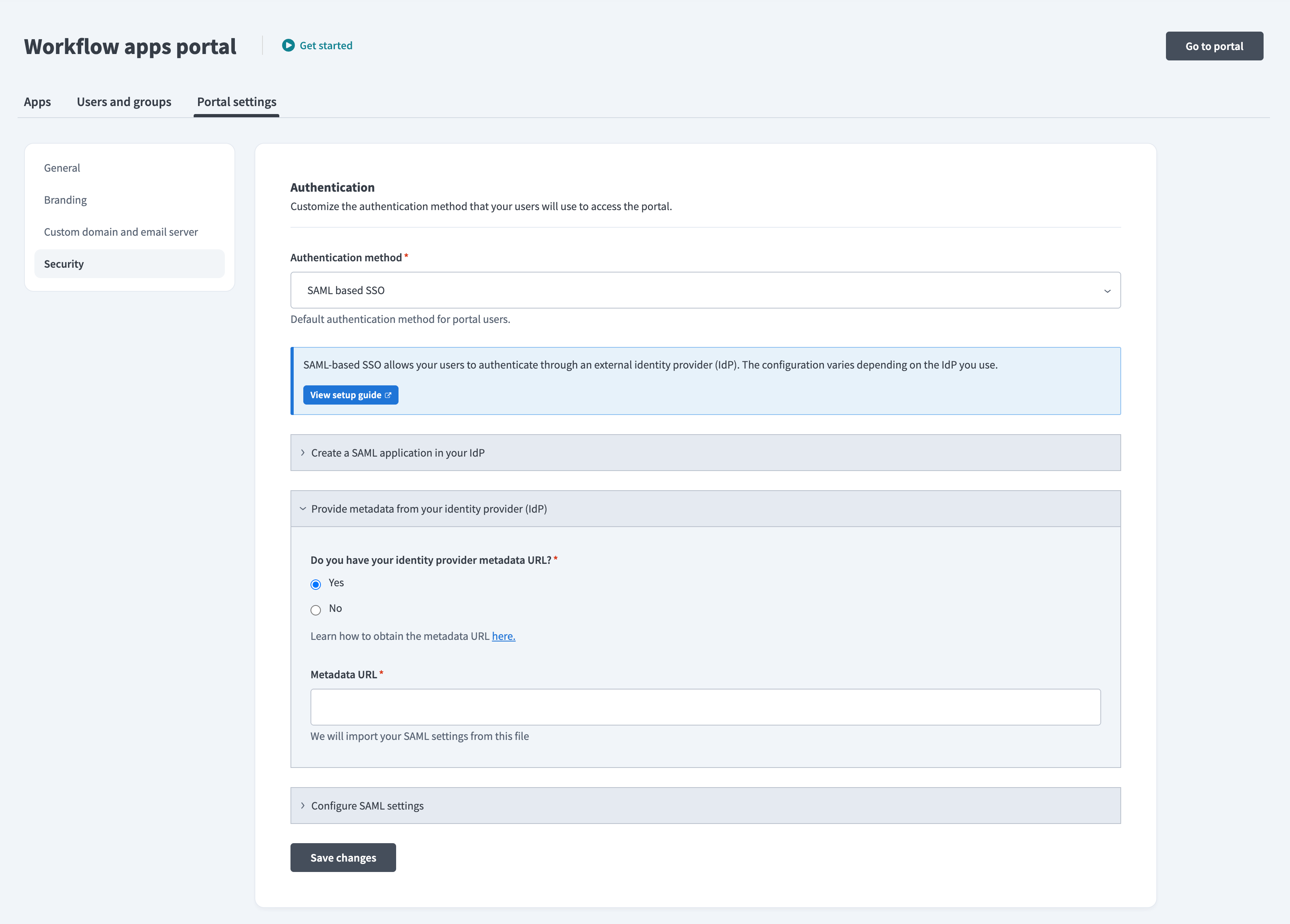Select the Yes radio button
Screen dimensions: 1290x924
[316, 584]
